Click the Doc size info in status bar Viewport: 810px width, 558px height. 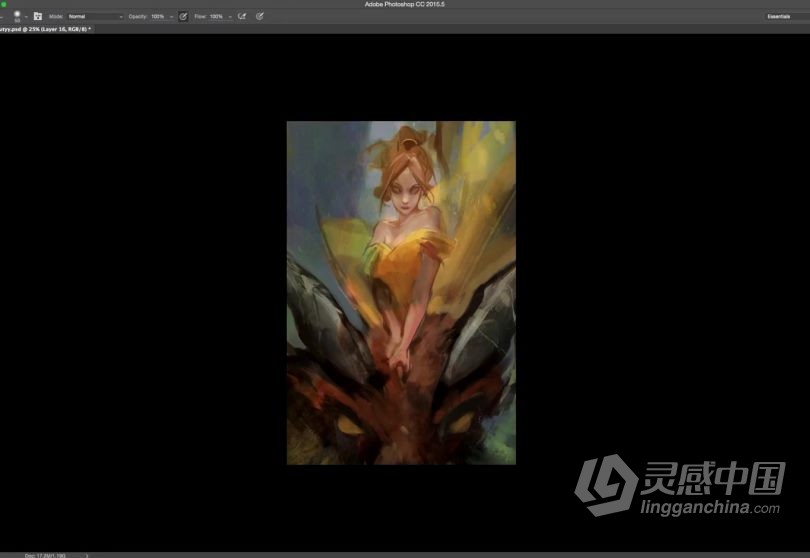coord(45,555)
